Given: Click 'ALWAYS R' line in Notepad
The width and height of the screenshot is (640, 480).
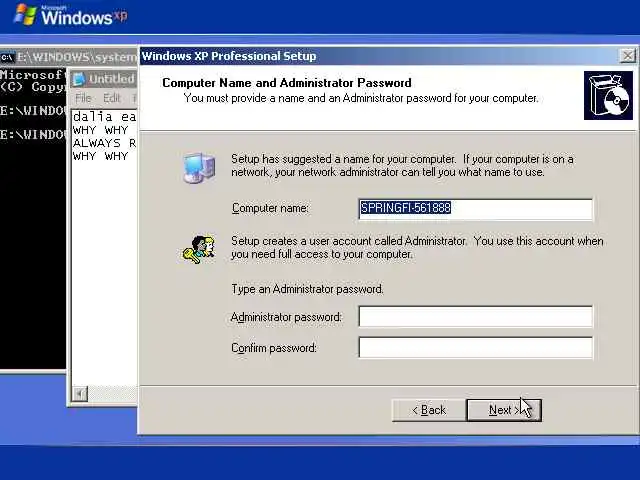Looking at the screenshot, I should tap(104, 143).
